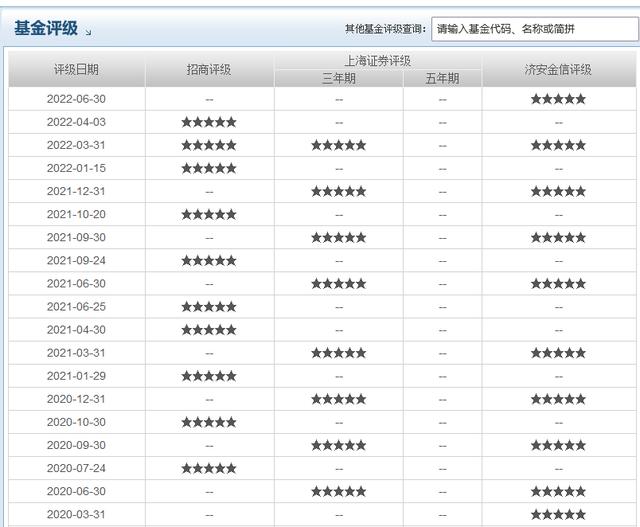Select the 2020-03-31 date cell

[76, 514]
